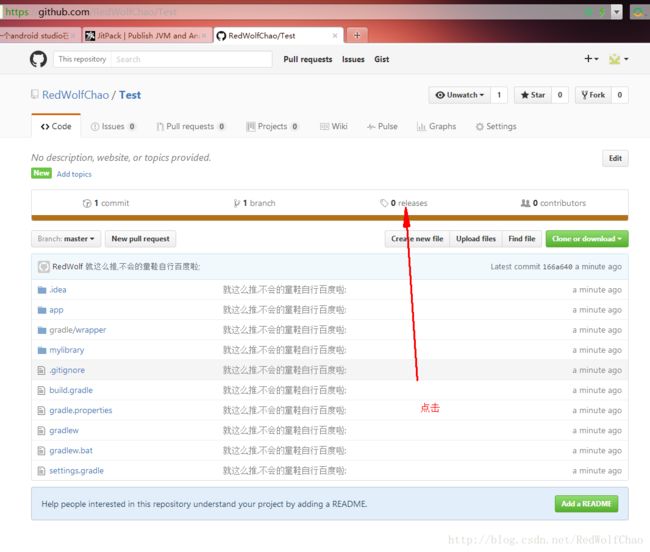Click the RedWolf committer avatar
This screenshot has height=552, width=650.
click(44, 266)
